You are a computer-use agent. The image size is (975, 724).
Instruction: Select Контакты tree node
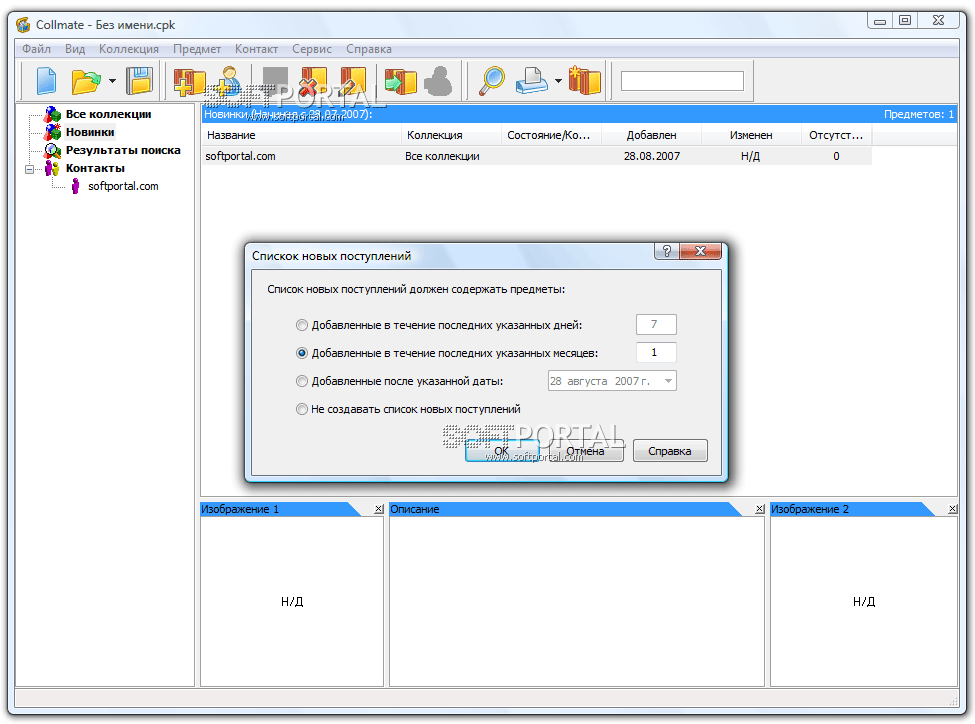click(95, 168)
